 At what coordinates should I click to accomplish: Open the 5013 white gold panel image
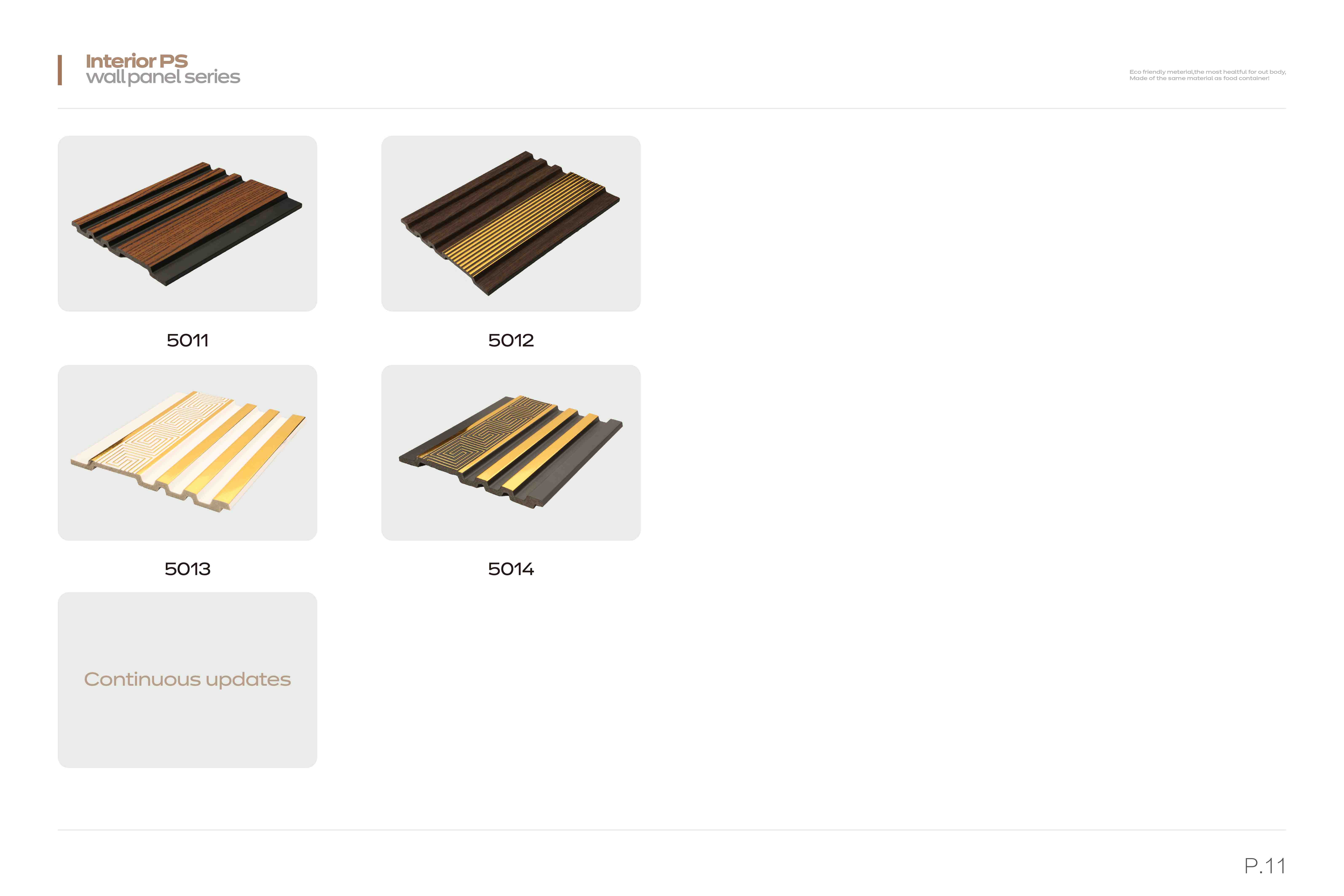187,453
